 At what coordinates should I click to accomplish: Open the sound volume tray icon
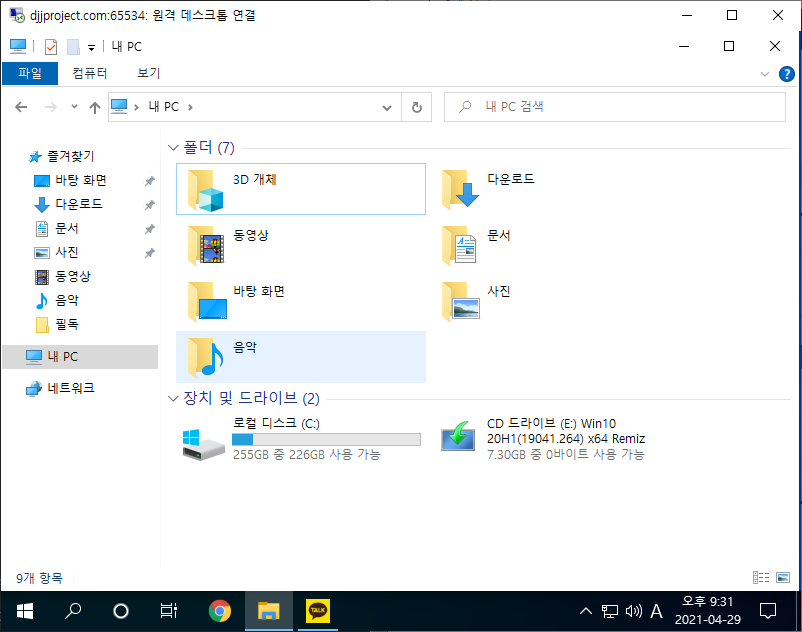pyautogui.click(x=633, y=611)
